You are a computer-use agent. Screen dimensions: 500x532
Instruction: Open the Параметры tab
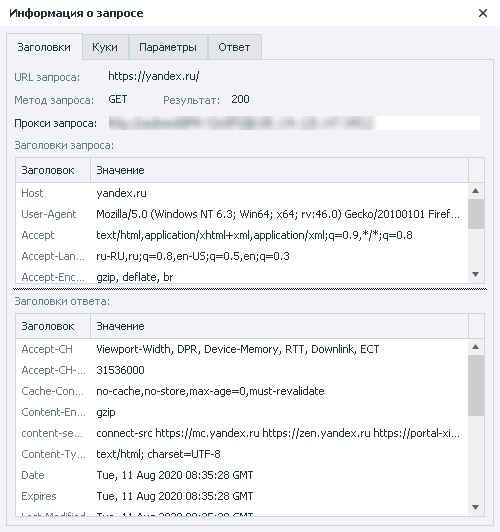pyautogui.click(x=168, y=47)
